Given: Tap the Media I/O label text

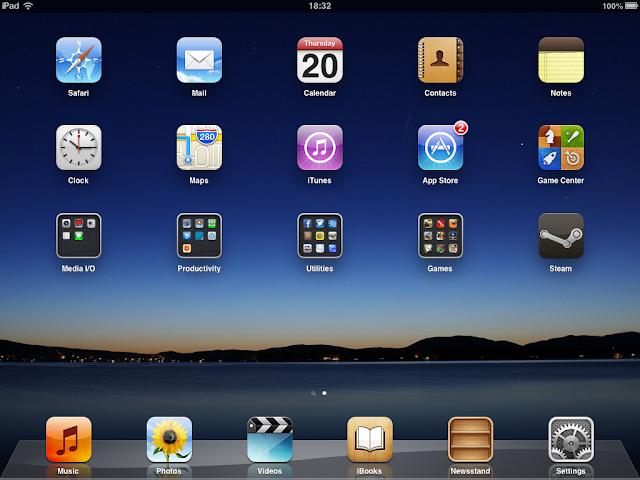Looking at the screenshot, I should tap(78, 269).
